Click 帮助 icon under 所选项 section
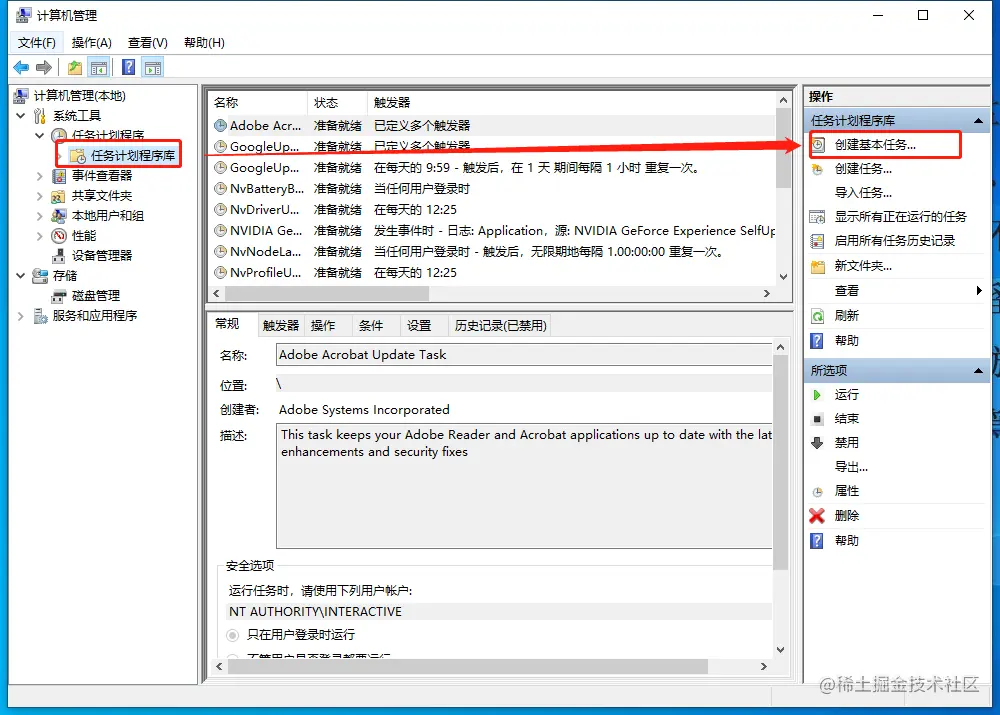This screenshot has height=715, width=1000. 817,541
